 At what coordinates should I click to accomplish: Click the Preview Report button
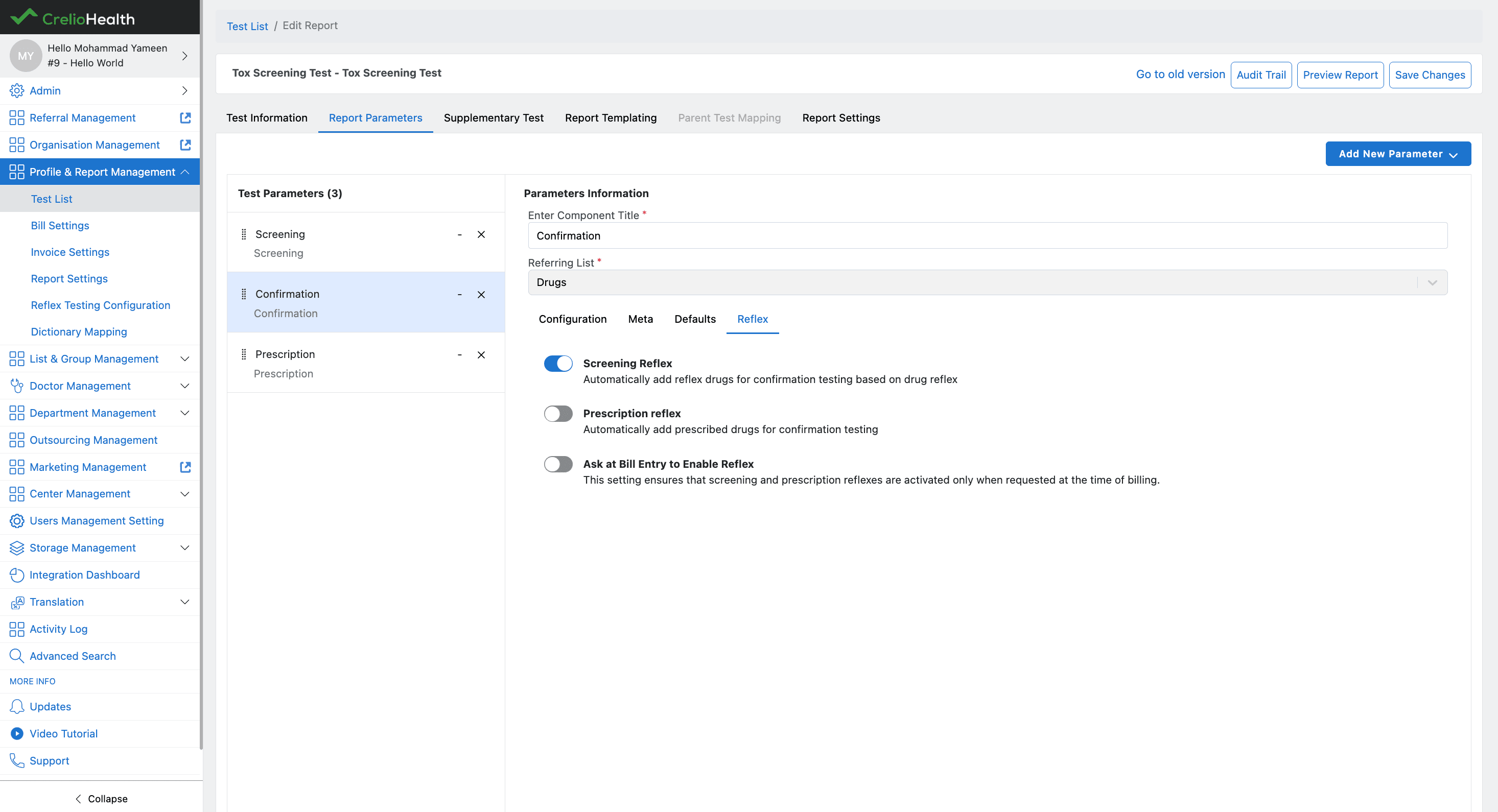(x=1340, y=75)
